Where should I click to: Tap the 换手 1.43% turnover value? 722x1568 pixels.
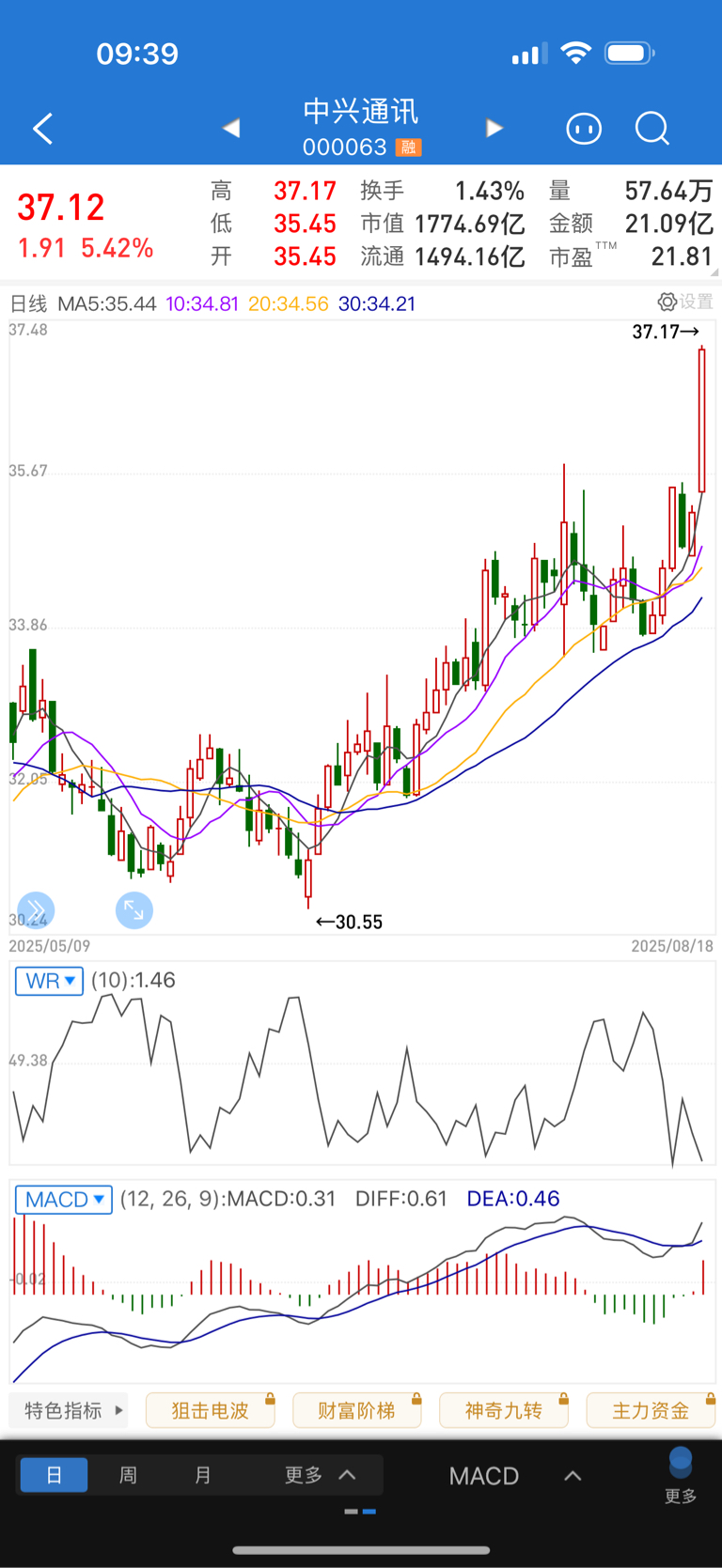click(490, 191)
